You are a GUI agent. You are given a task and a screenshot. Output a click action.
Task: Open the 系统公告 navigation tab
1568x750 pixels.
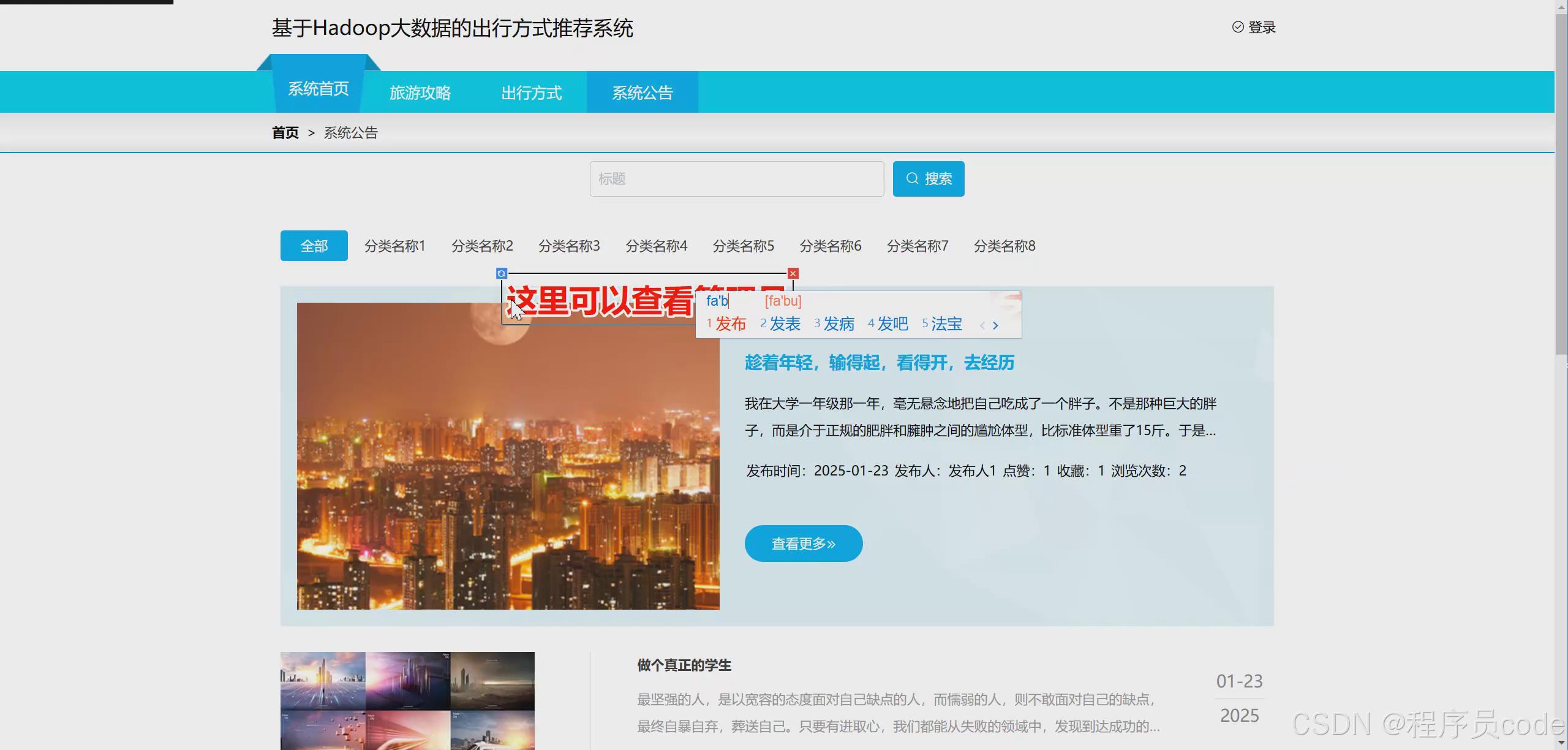tap(642, 92)
